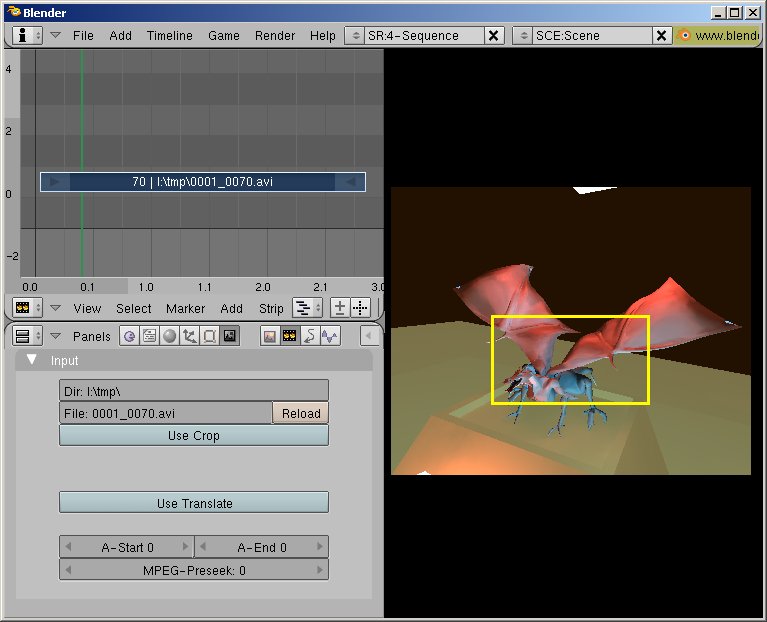The height and width of the screenshot is (622, 767).
Task: Open the Logic context panel
Action: pyautogui.click(x=130, y=336)
